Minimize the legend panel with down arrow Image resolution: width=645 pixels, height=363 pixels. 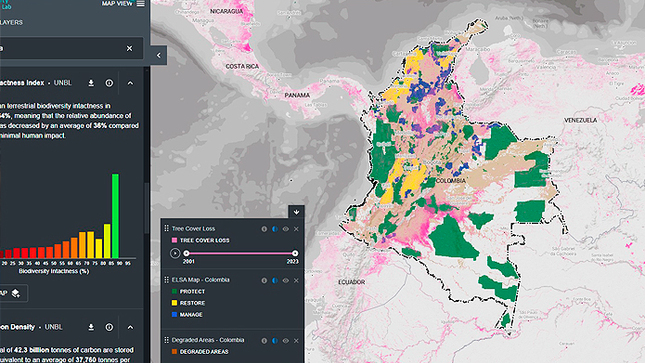pyautogui.click(x=296, y=212)
